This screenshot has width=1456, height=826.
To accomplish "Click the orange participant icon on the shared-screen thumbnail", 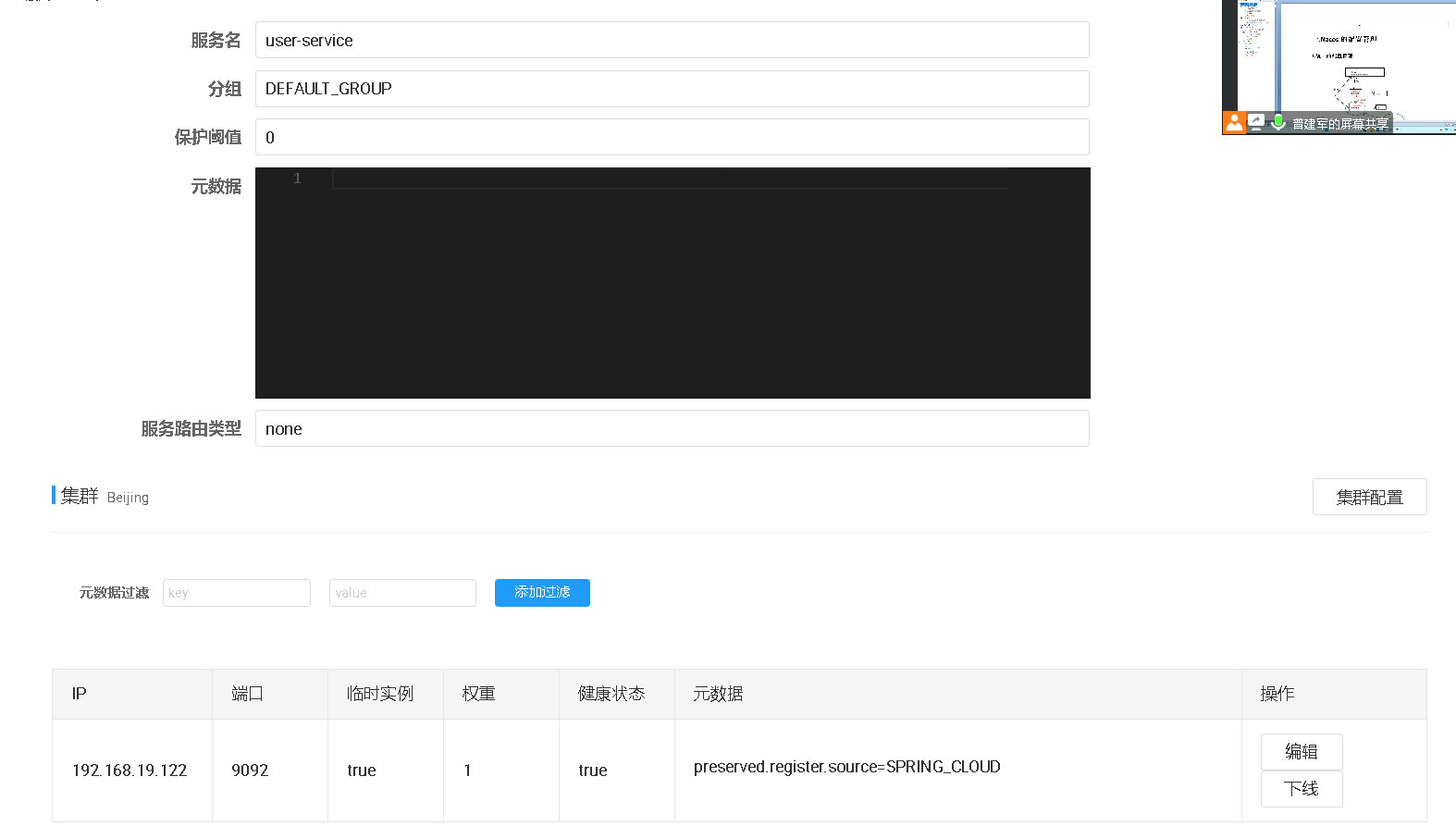I will (x=1234, y=123).
